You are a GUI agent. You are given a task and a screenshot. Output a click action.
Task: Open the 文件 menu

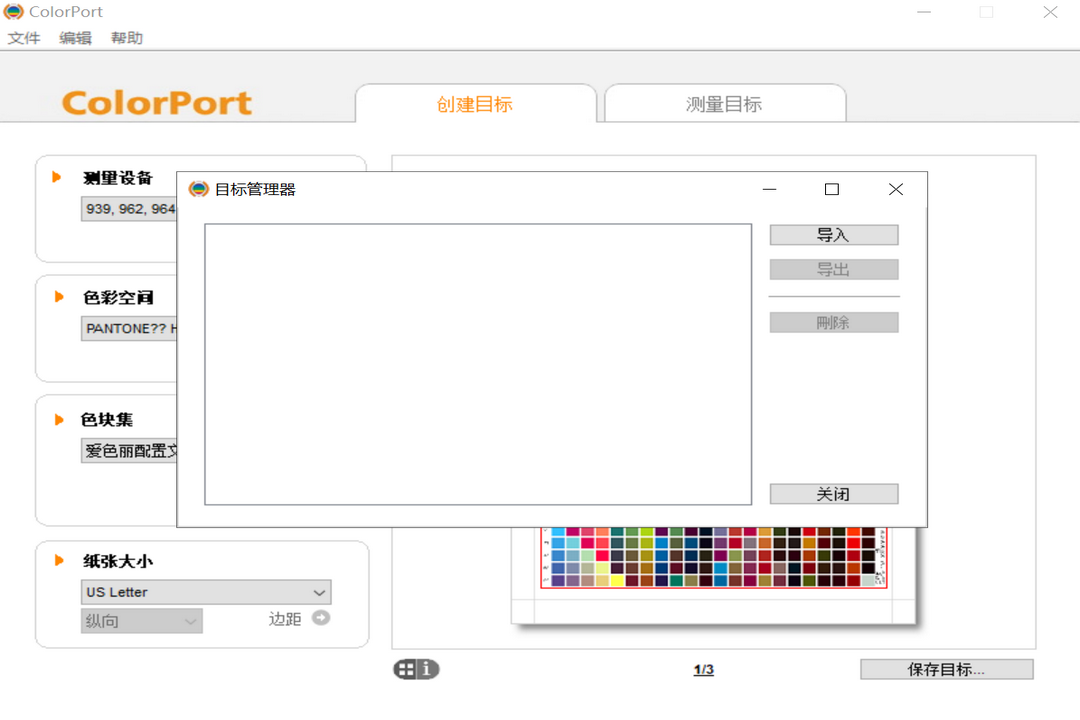pos(23,37)
